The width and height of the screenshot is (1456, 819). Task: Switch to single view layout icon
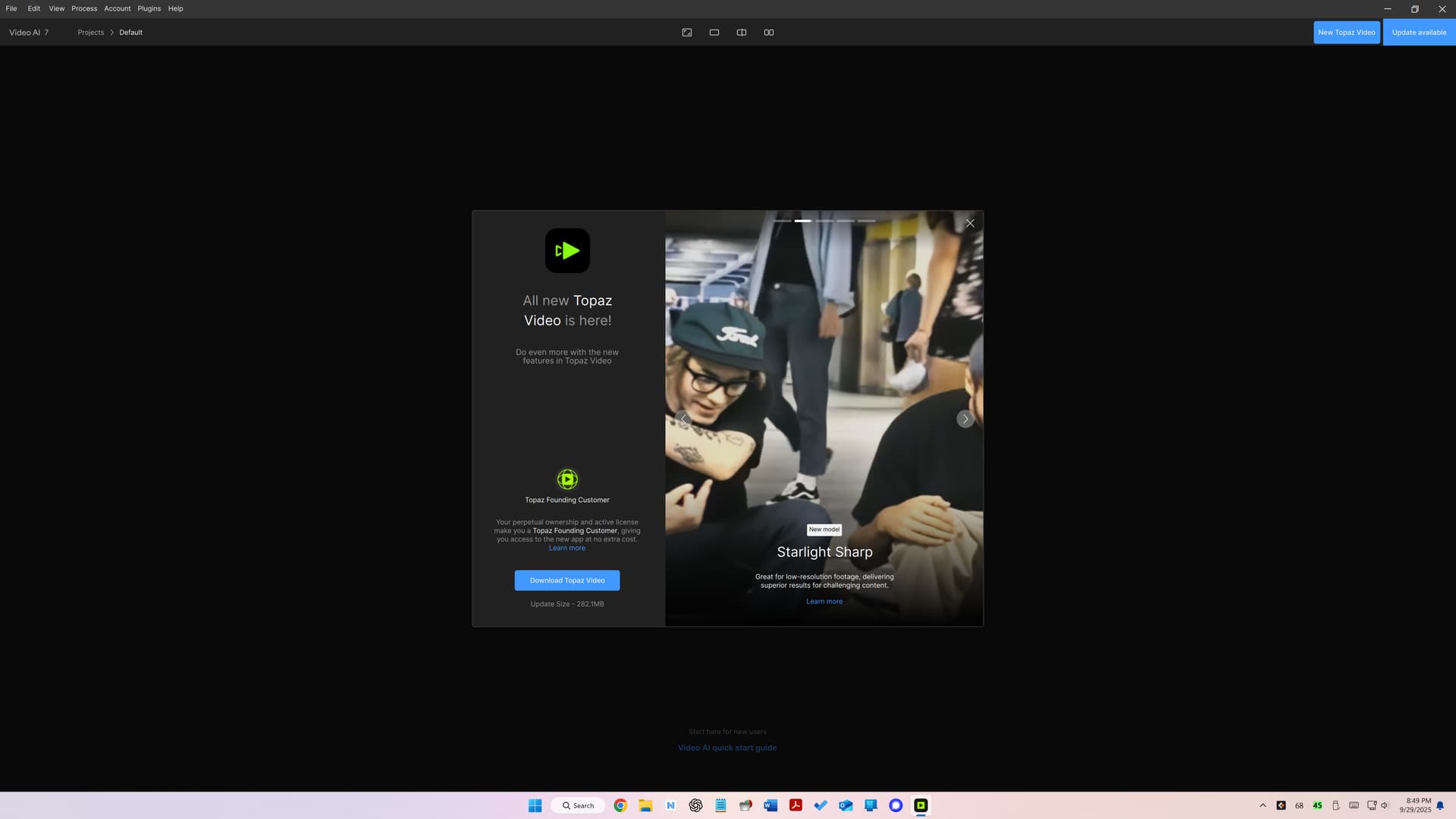coord(714,33)
